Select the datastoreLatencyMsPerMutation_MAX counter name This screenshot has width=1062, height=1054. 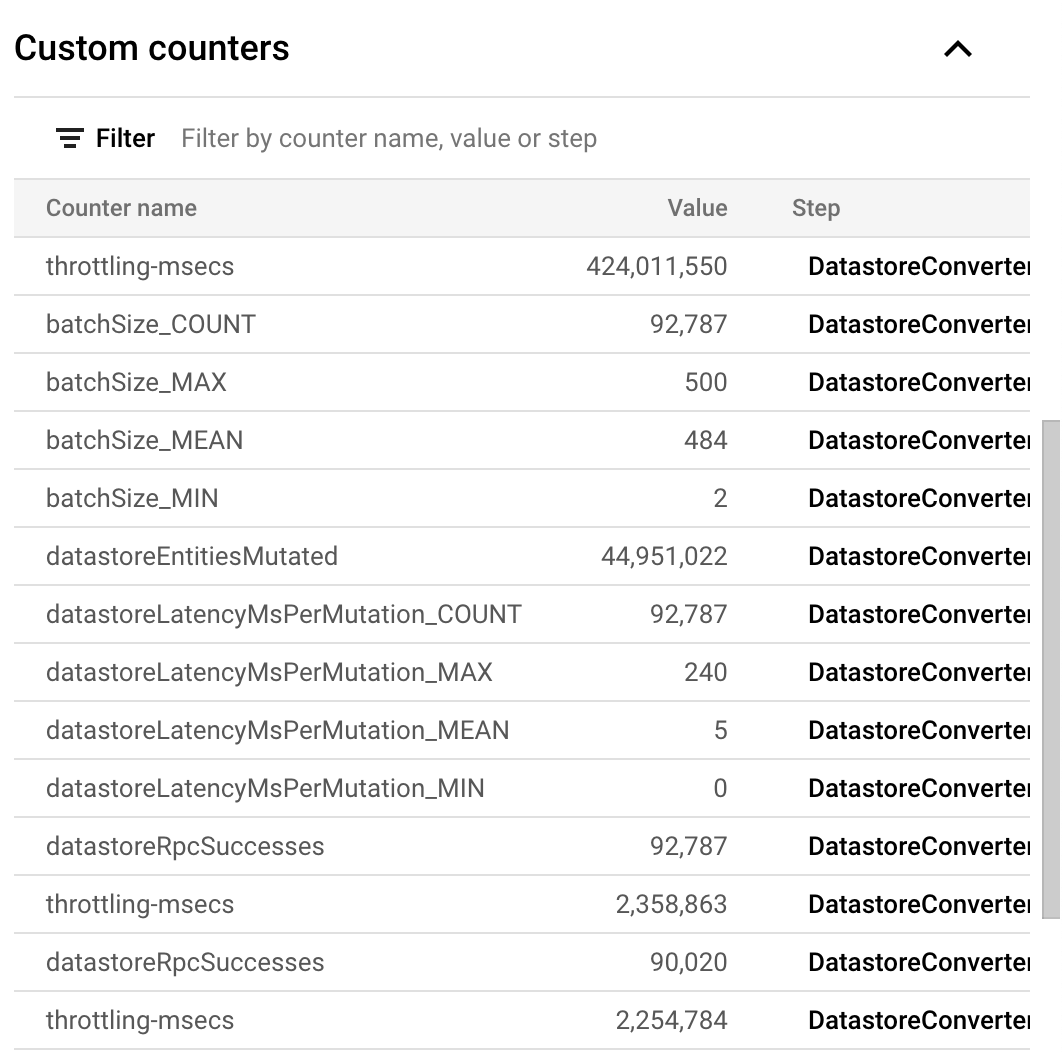269,672
